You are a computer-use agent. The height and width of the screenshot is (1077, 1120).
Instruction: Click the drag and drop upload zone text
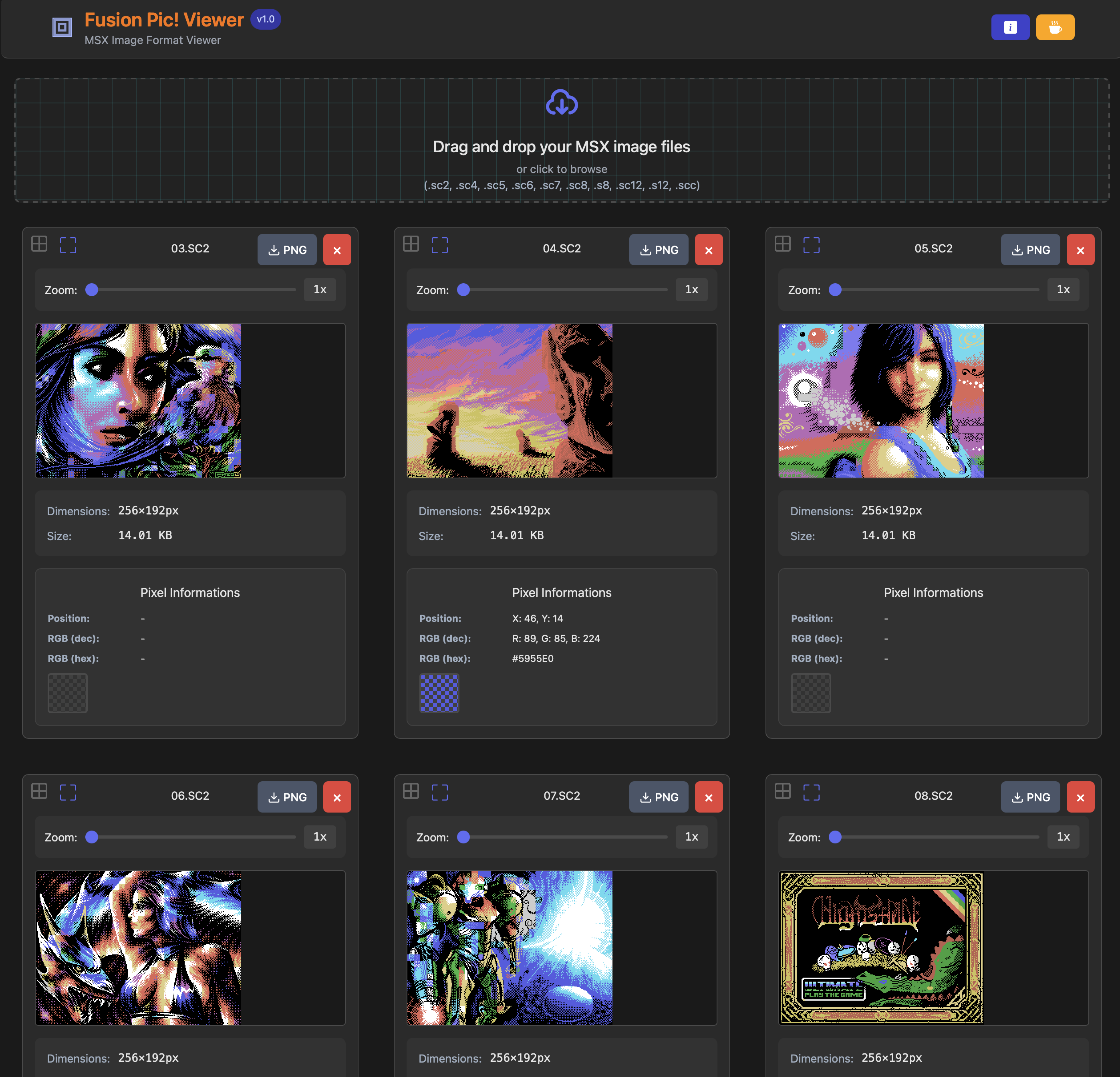point(561,147)
